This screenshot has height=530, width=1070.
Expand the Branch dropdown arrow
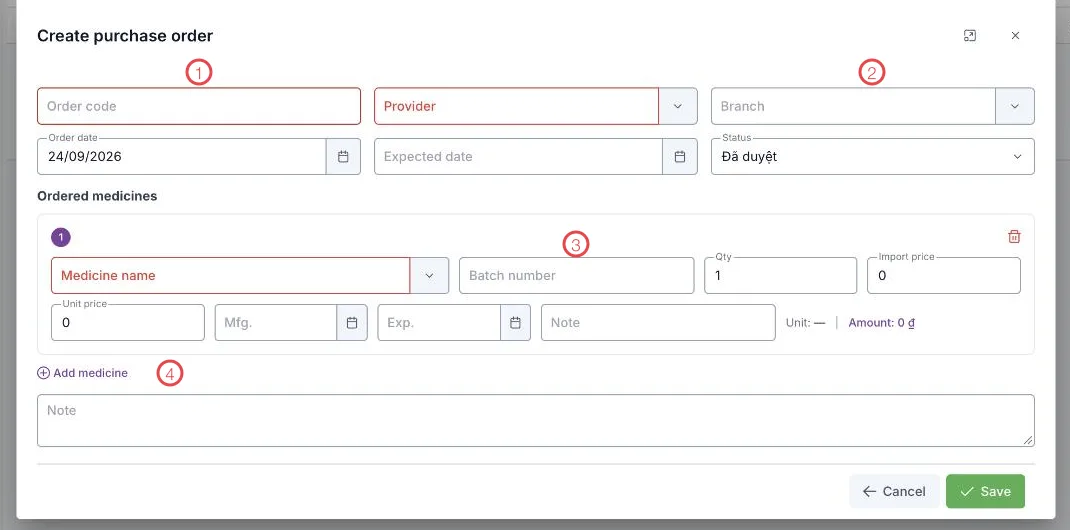point(1015,106)
